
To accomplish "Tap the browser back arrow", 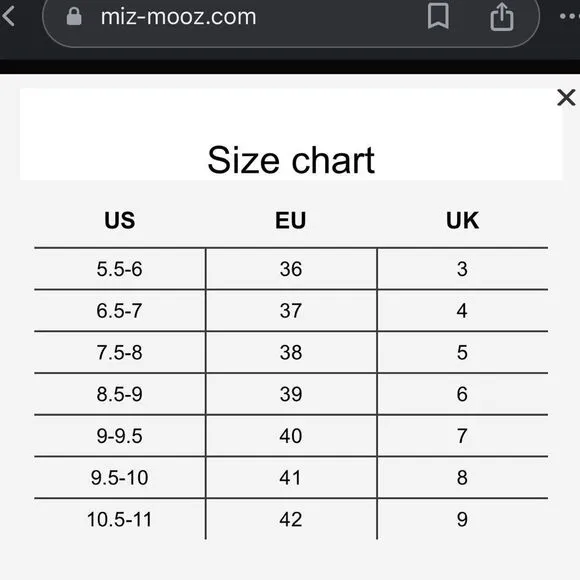I will (8, 16).
